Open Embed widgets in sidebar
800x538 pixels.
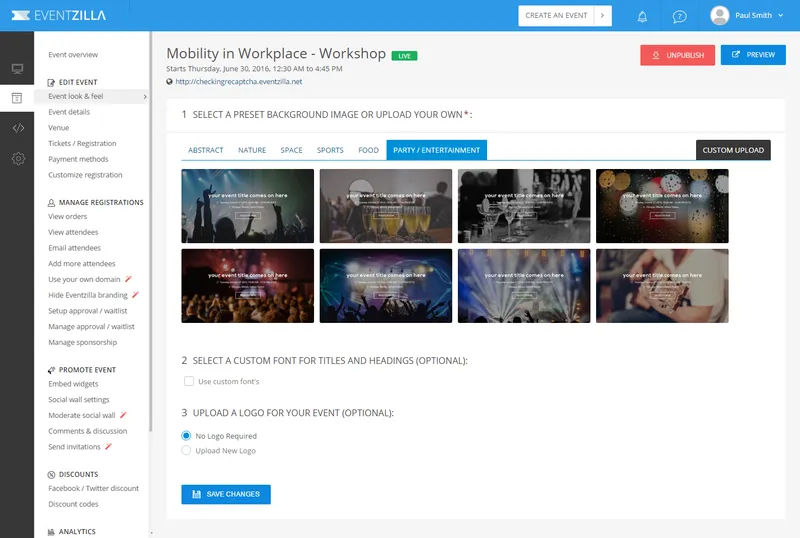click(x=73, y=384)
